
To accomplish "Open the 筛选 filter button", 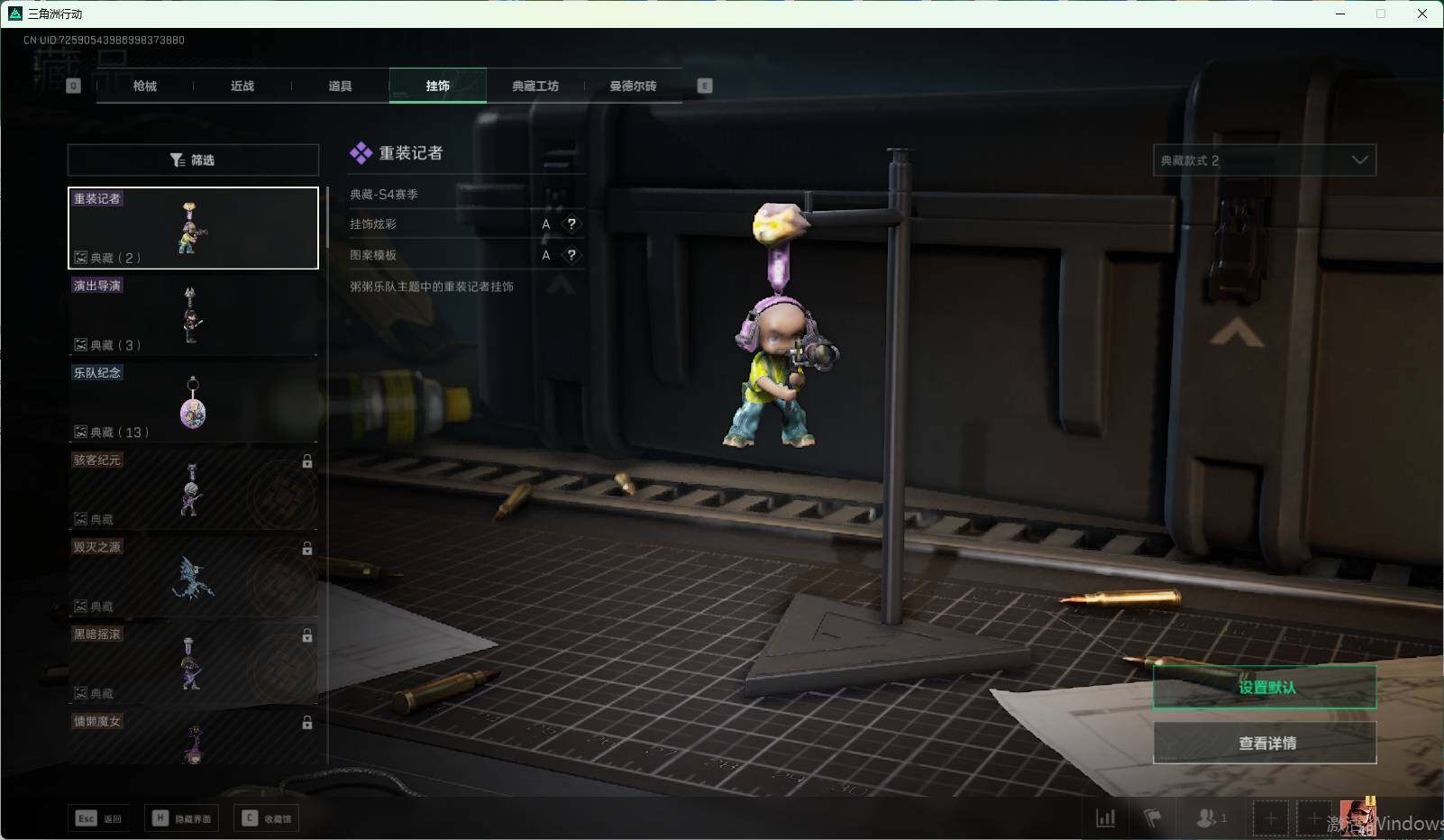I will tap(193, 160).
